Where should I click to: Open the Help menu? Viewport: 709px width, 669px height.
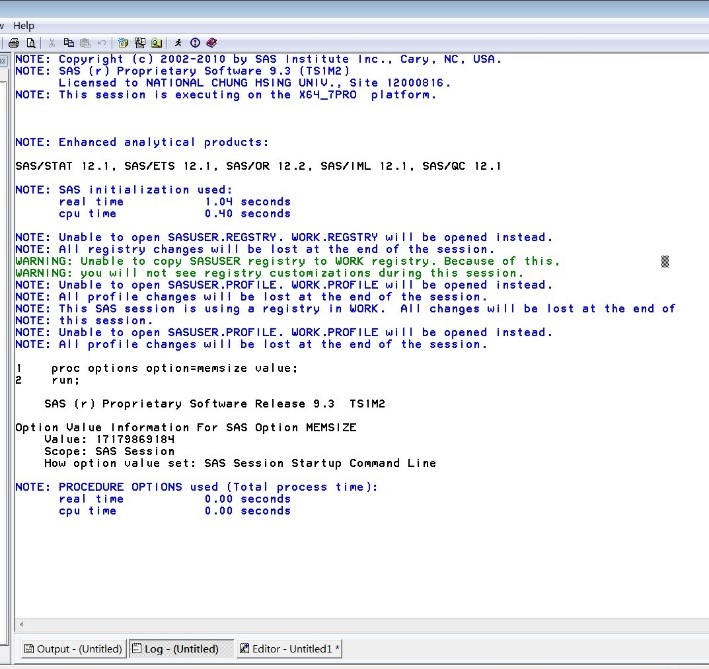point(24,25)
